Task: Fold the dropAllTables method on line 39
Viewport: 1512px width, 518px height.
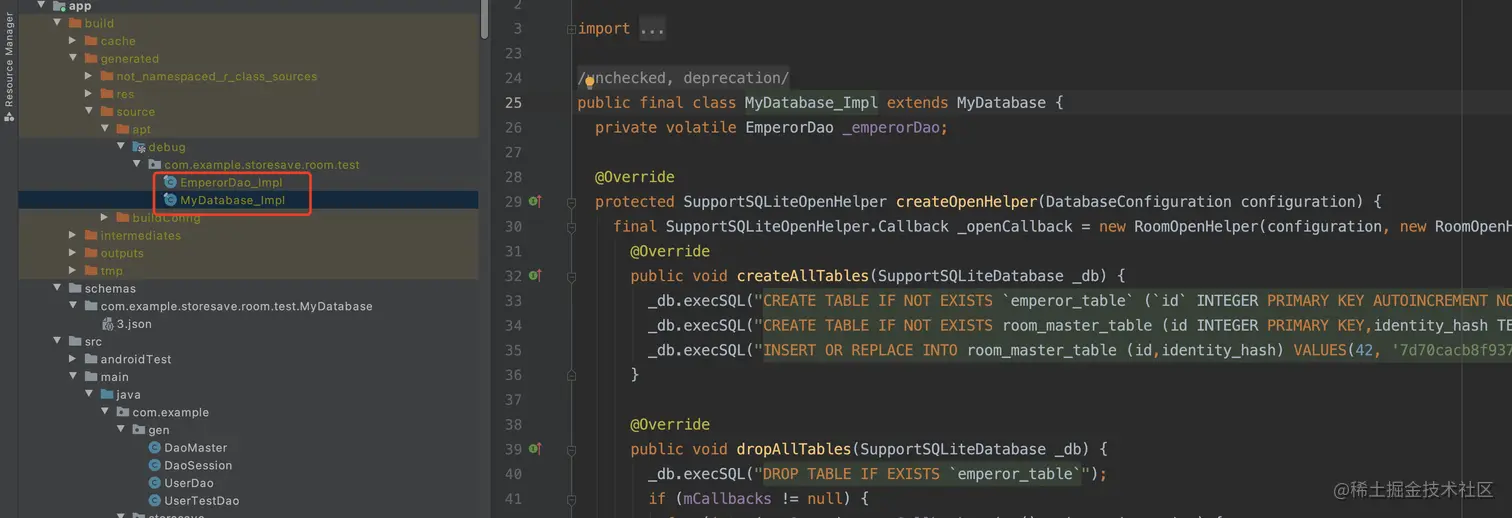Action: point(570,449)
